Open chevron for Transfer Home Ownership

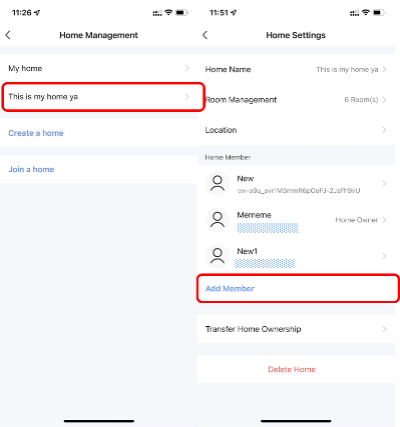[384, 329]
